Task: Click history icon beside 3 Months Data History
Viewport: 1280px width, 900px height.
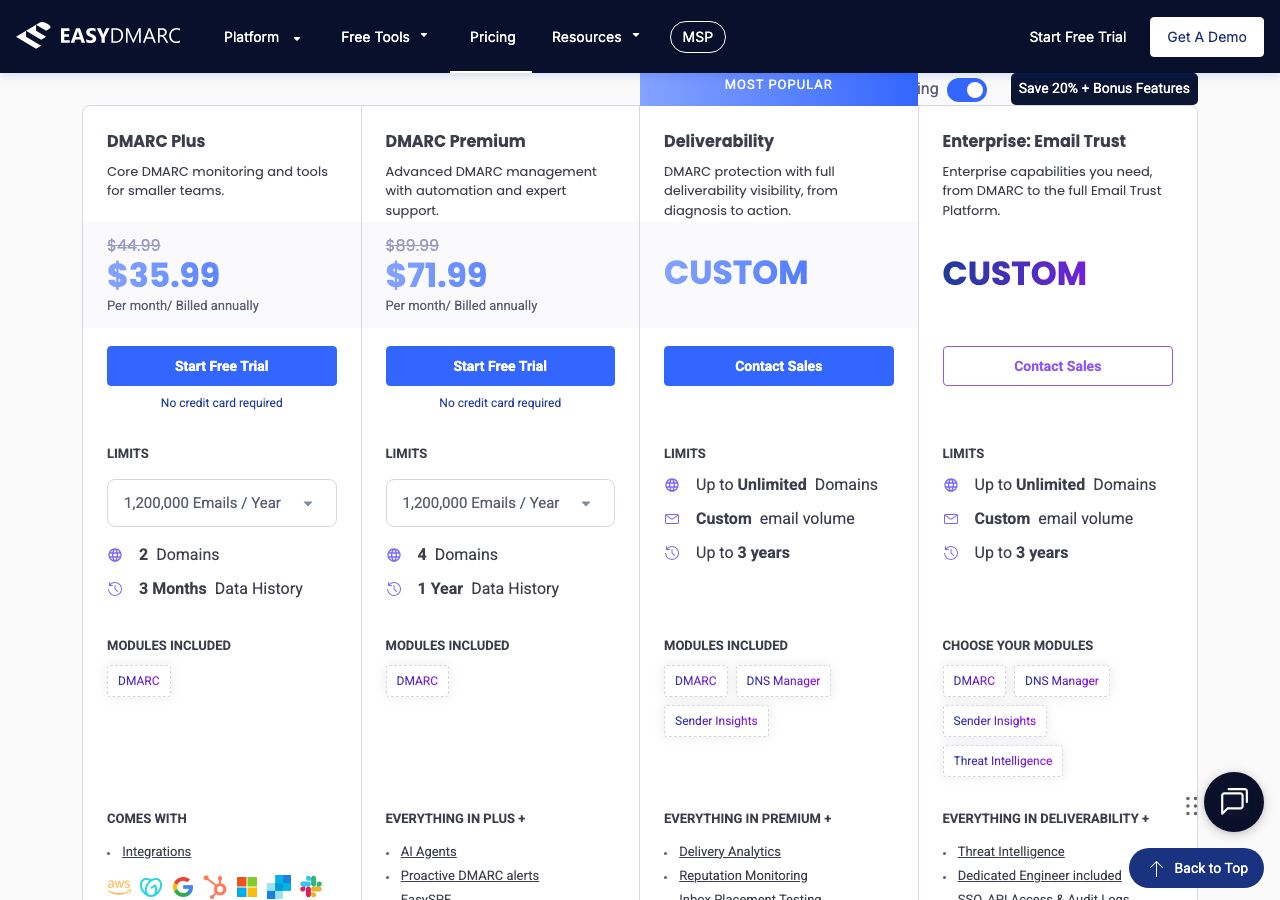Action: (115, 589)
